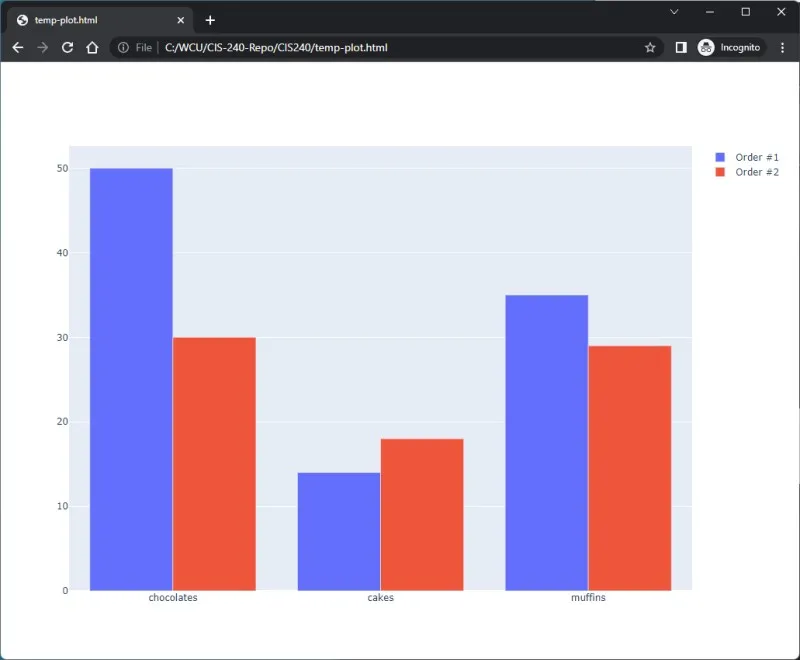800x660 pixels.
Task: Click the blue muffins bar
Action: [x=546, y=442]
